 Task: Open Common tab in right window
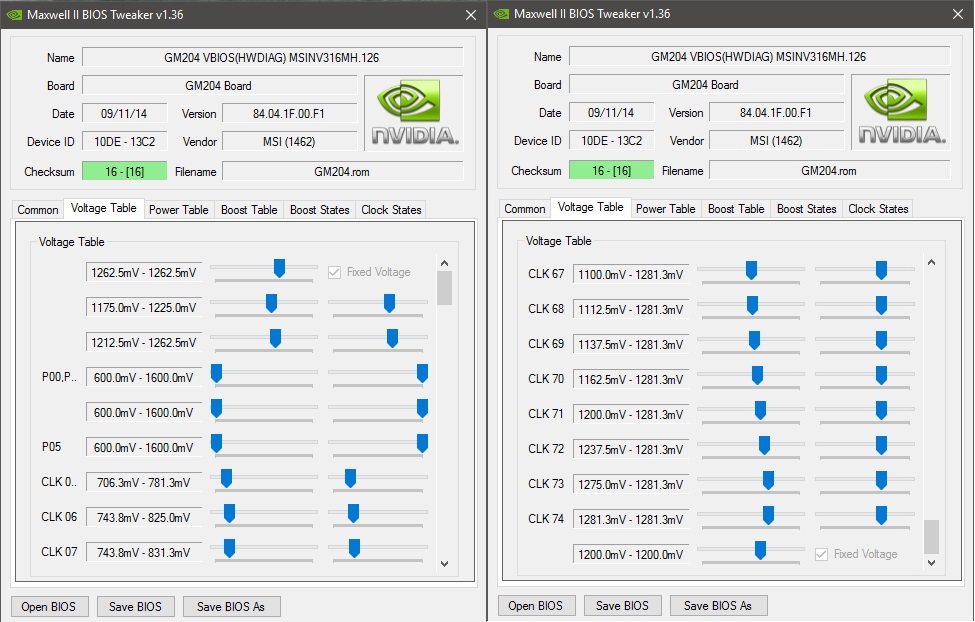[524, 208]
